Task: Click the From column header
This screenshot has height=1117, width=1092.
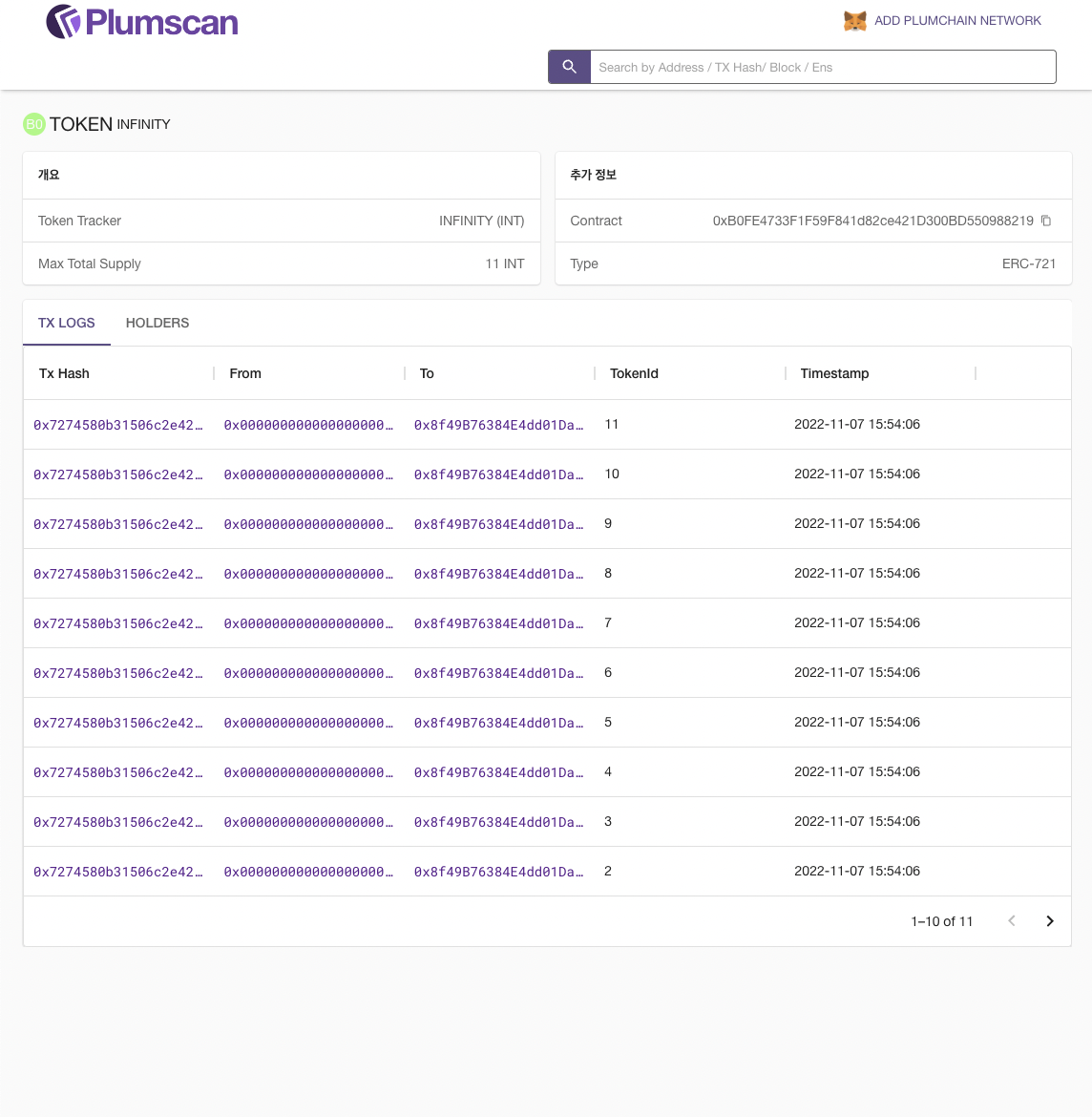Action: point(245,373)
